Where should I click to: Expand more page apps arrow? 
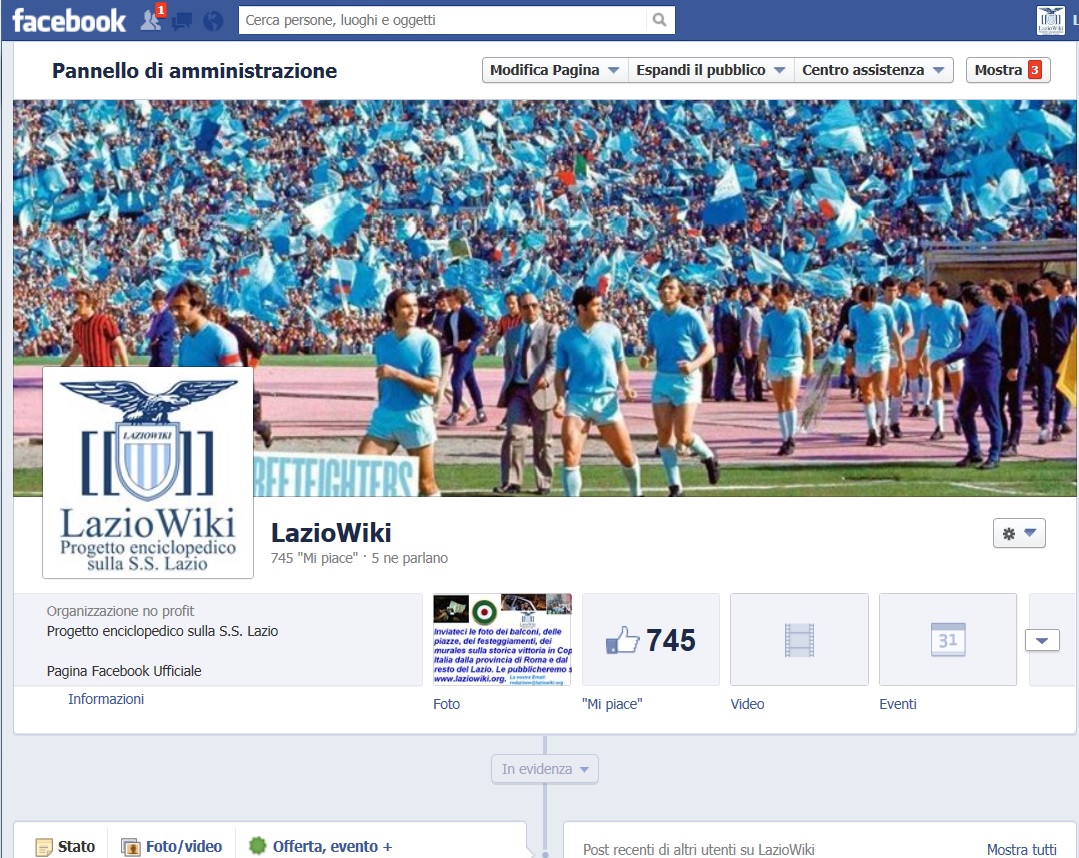click(x=1042, y=640)
